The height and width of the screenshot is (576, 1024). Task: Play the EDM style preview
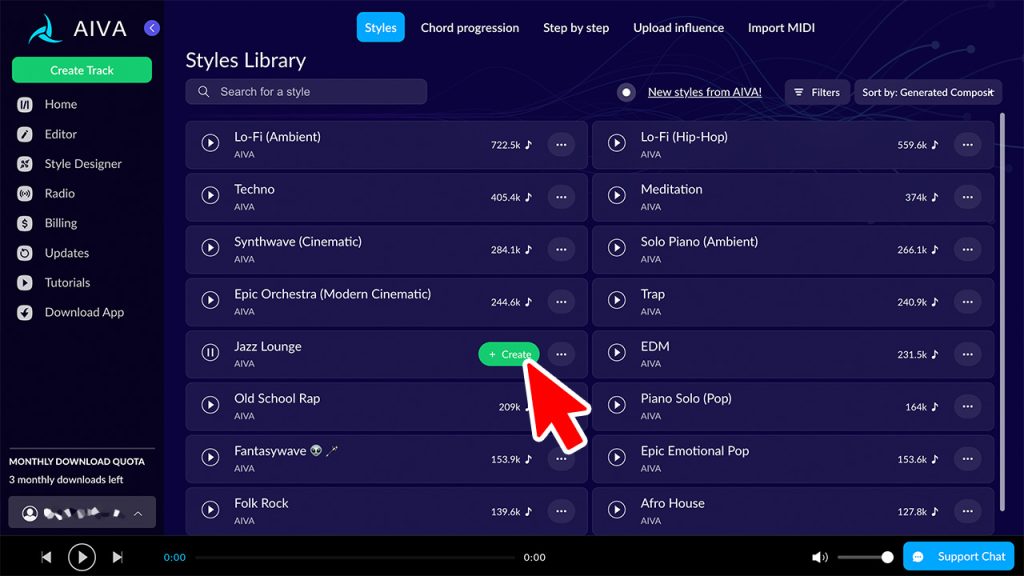click(x=616, y=353)
